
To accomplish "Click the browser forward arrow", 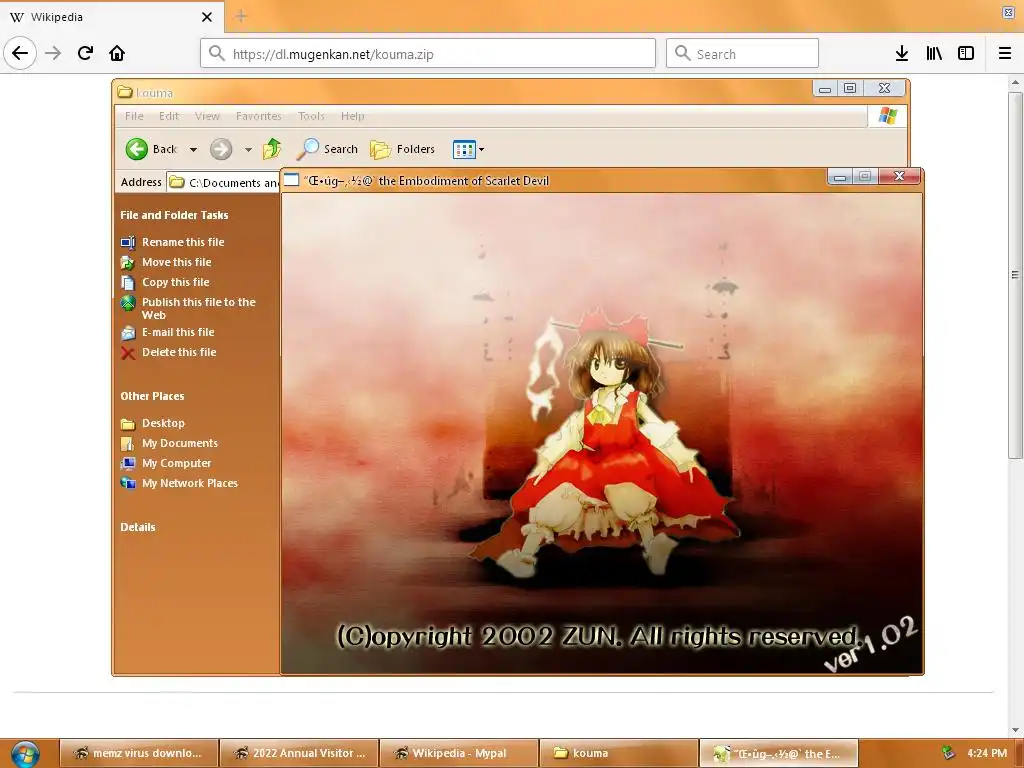I will point(53,53).
